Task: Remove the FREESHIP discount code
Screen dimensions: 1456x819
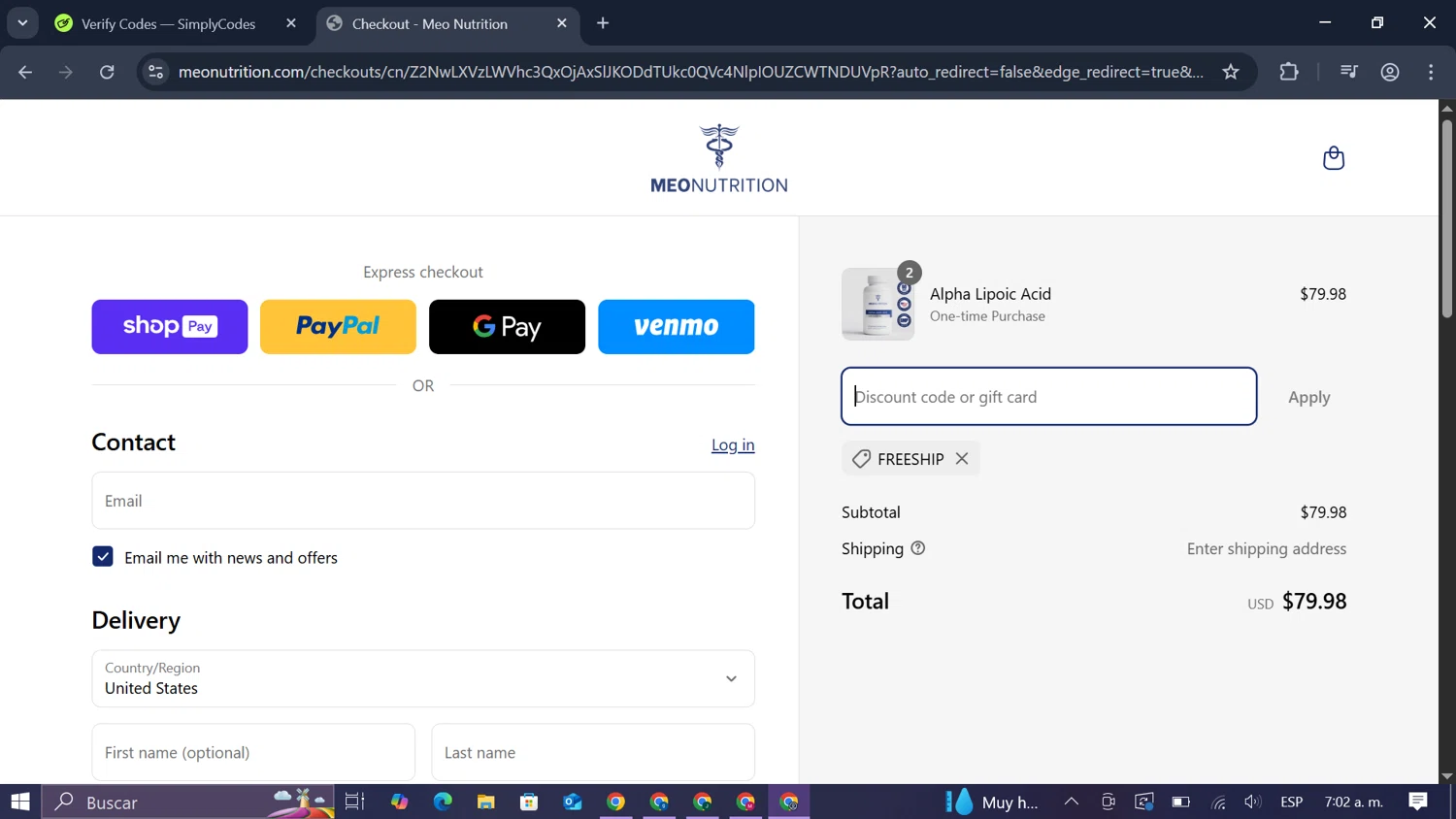Action: click(962, 459)
